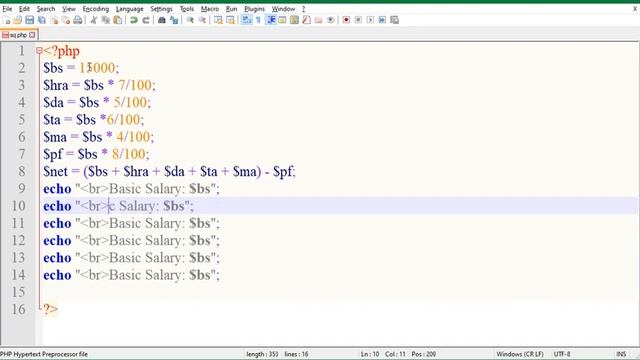Click line number 8 in margin
Viewport: 640px width, 360px height.
pyautogui.click(x=21, y=171)
